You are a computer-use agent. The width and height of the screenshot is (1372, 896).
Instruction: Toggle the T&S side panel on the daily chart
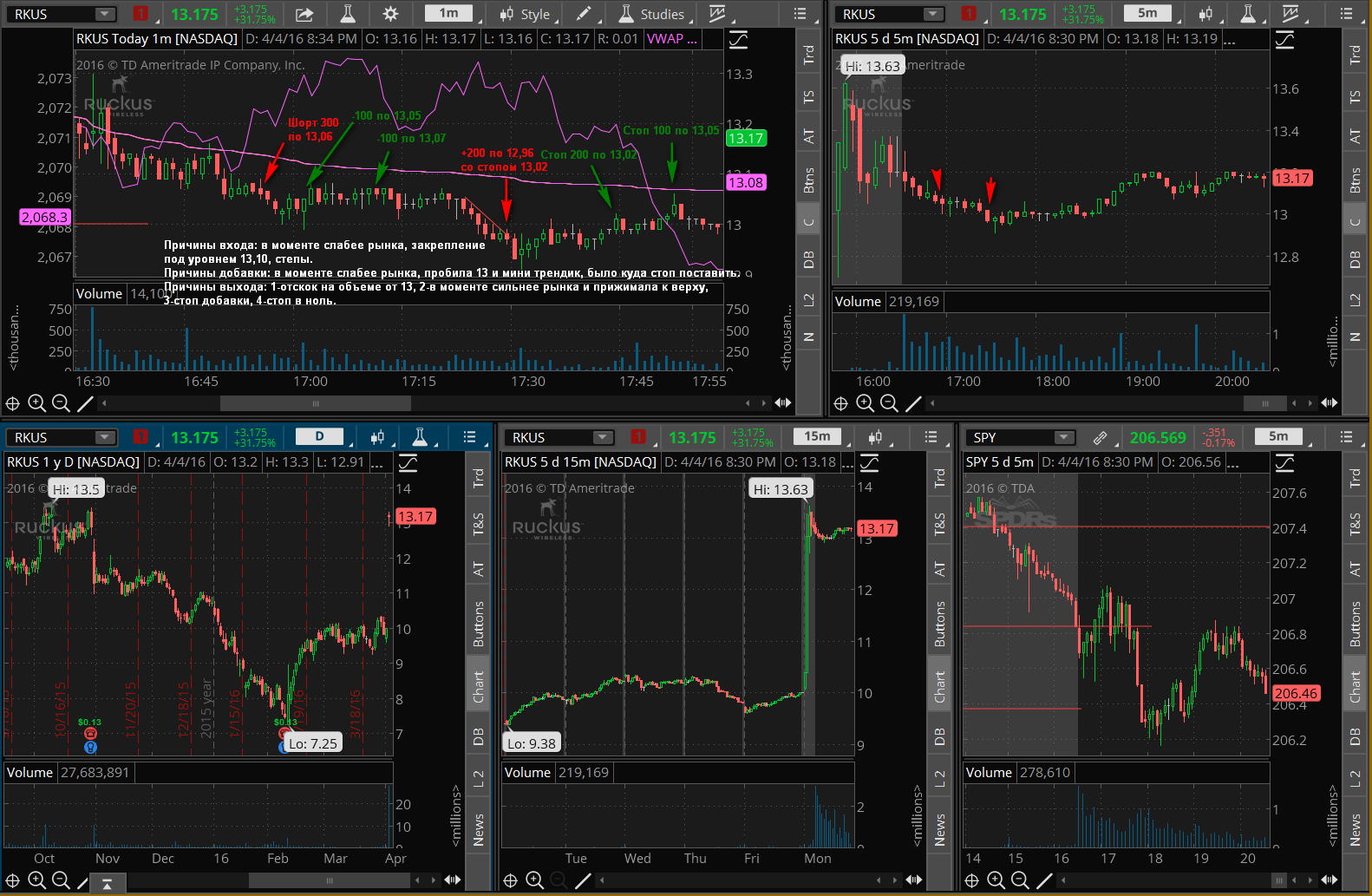tap(478, 524)
